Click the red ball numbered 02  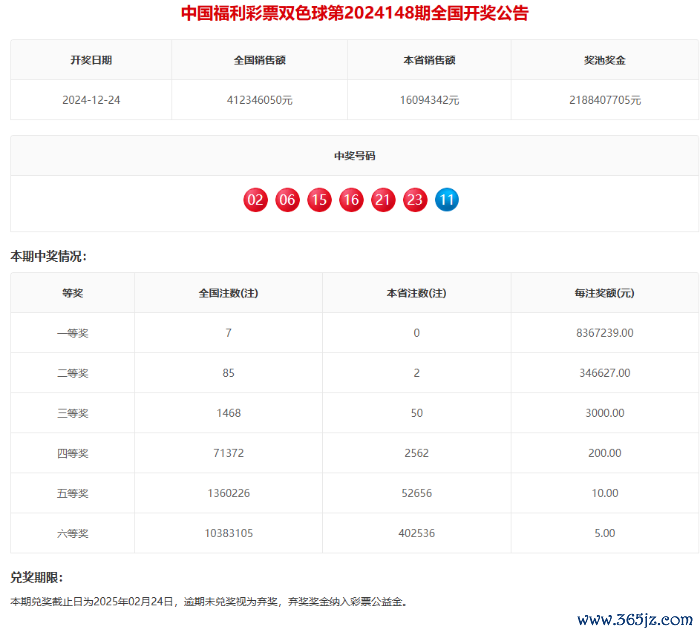(x=255, y=200)
